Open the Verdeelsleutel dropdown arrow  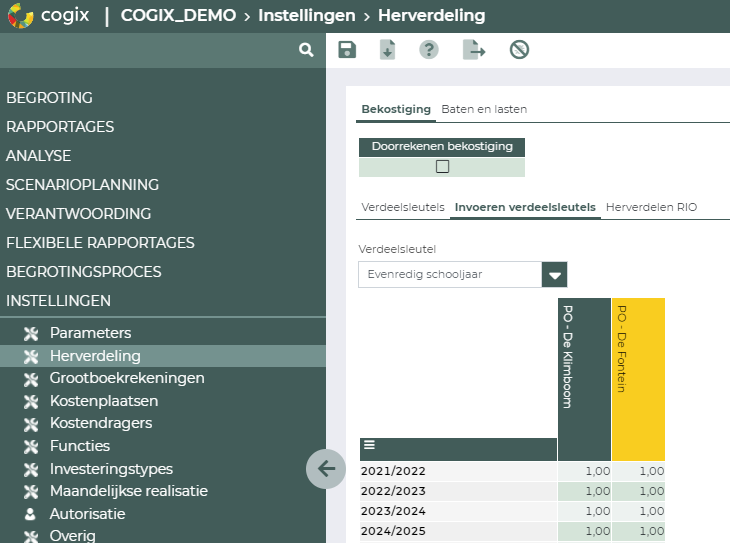click(x=554, y=274)
